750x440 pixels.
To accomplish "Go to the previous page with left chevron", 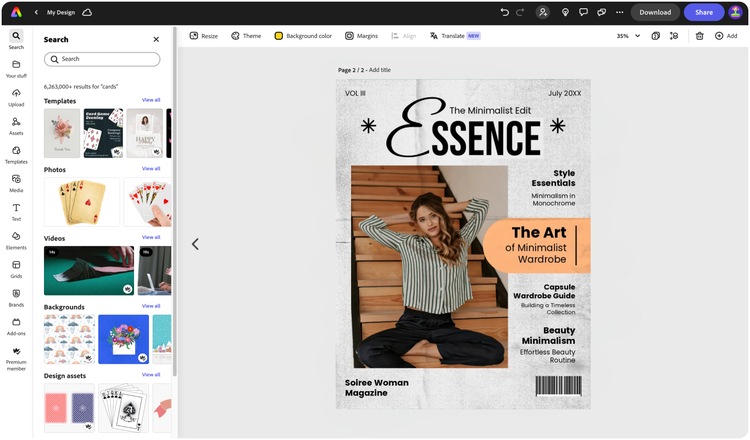I will [195, 244].
